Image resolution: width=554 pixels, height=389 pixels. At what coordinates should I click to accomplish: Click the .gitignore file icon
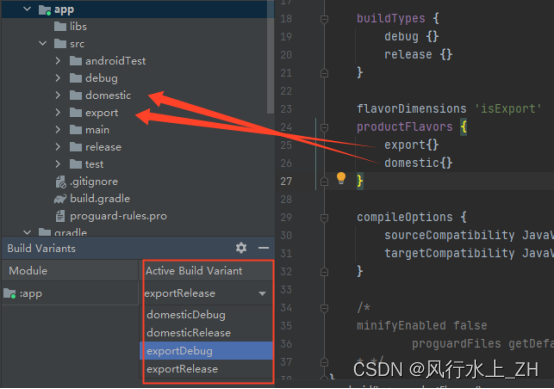pos(61,182)
